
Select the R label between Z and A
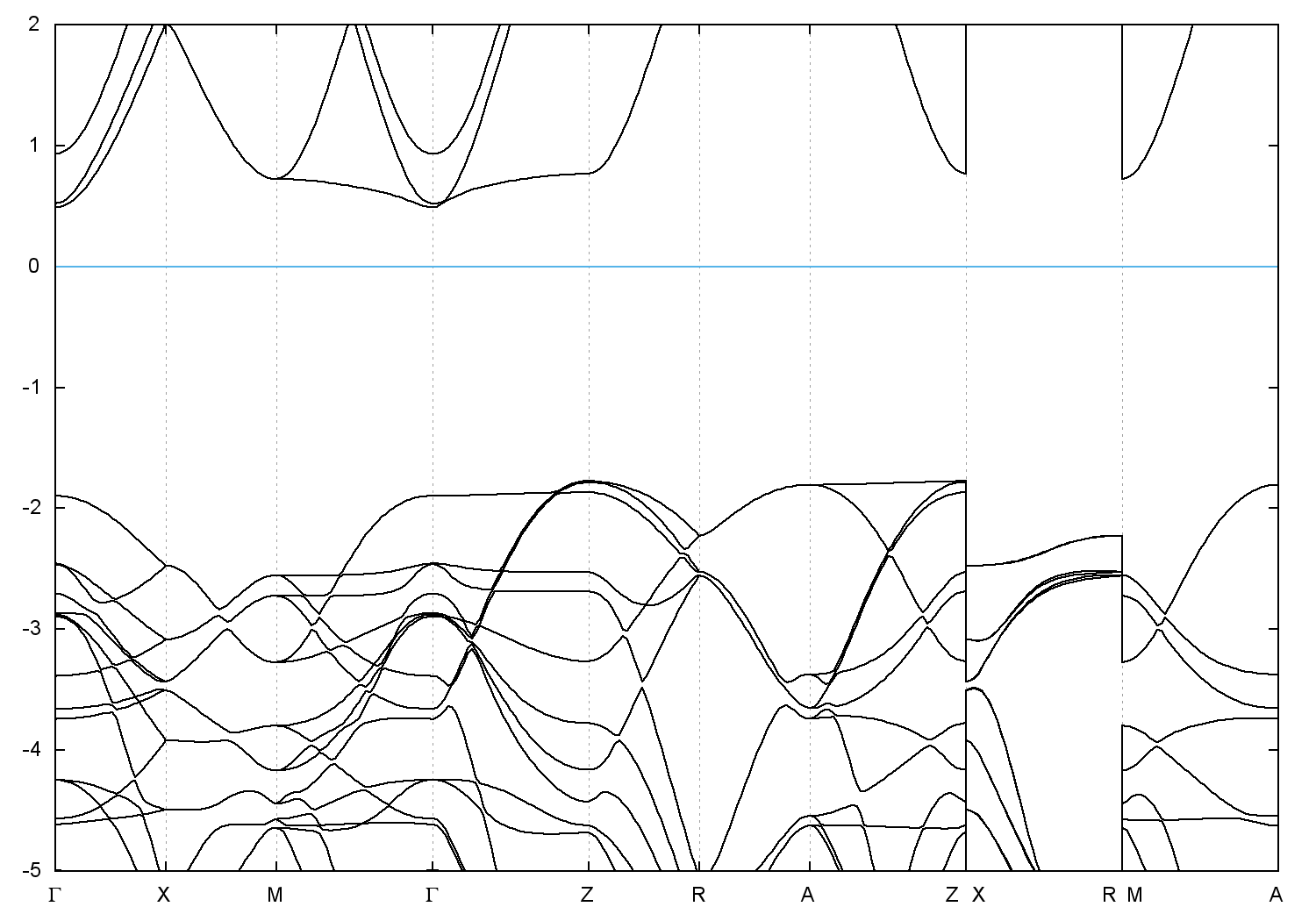pos(698,896)
